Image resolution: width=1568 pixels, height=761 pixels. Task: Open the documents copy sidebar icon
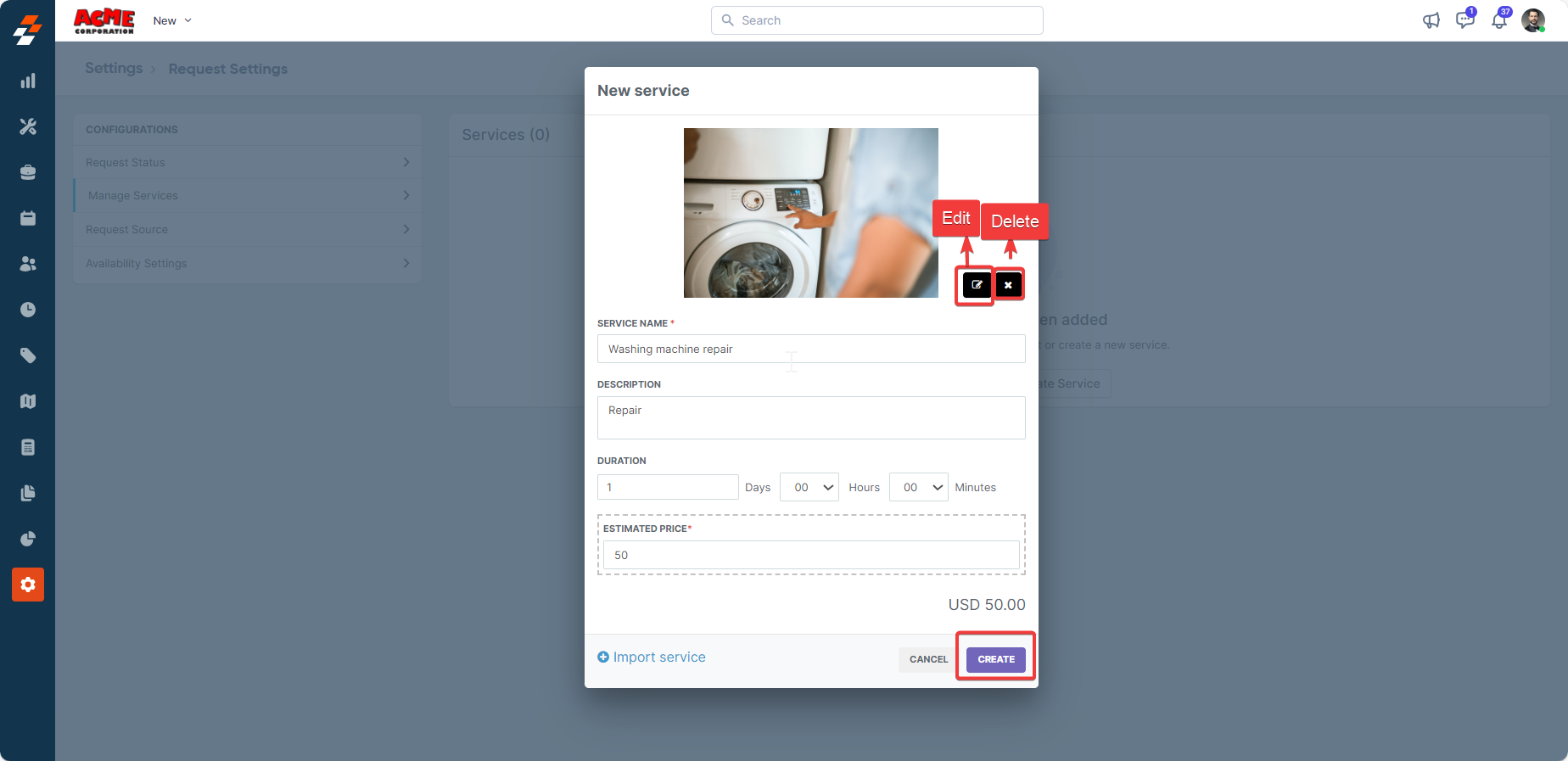(x=28, y=493)
